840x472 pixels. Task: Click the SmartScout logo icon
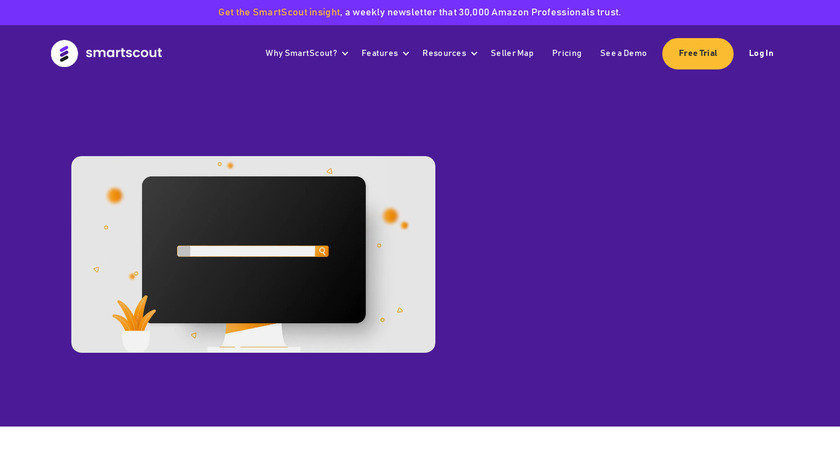(64, 54)
